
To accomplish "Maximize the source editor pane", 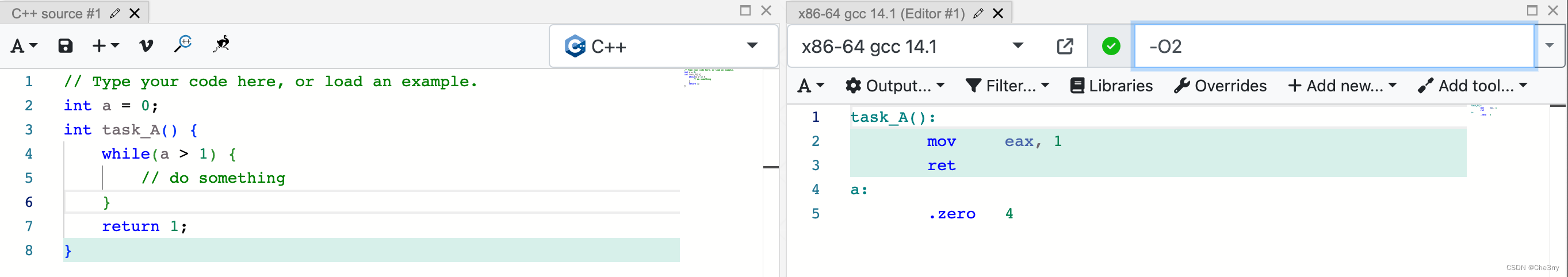I will pyautogui.click(x=745, y=10).
